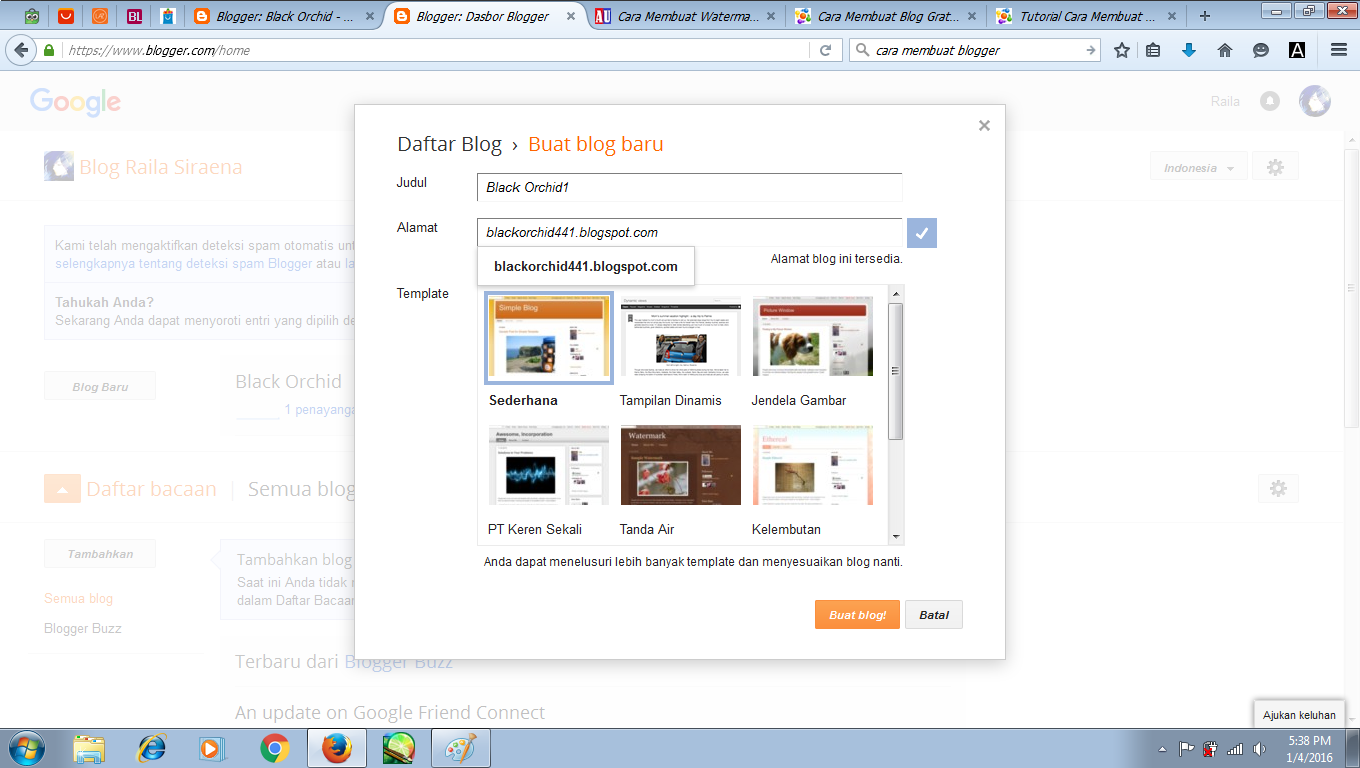This screenshot has width=1360, height=768.
Task: Switch to Blogger: Black Orchid tab
Action: [284, 16]
